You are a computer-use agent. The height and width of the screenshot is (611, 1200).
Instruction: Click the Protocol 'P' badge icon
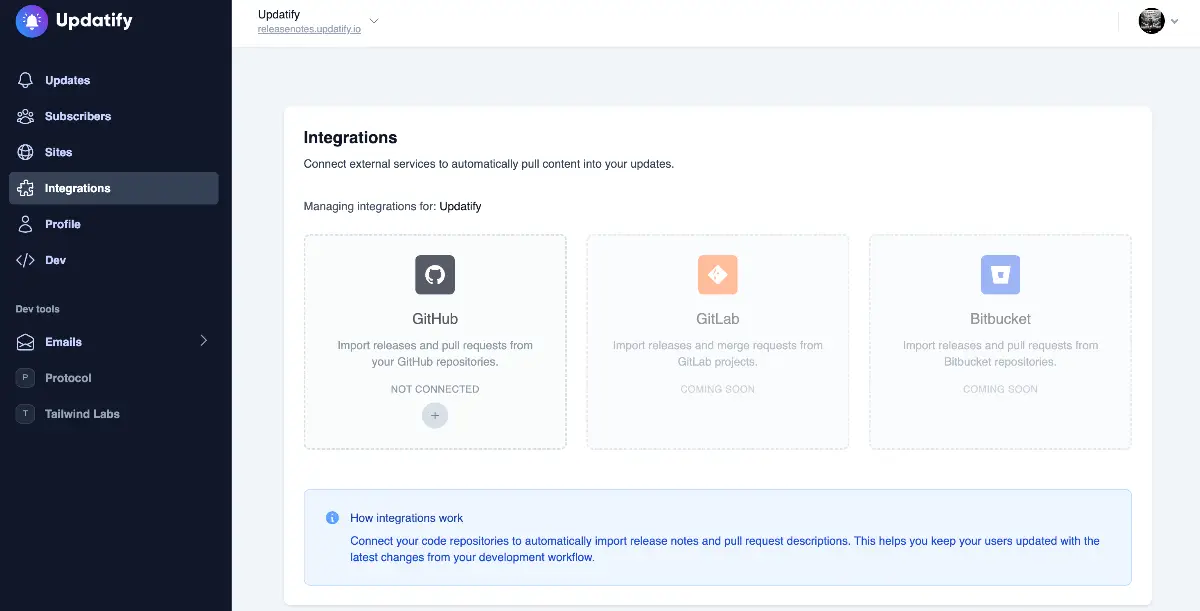[x=26, y=378]
